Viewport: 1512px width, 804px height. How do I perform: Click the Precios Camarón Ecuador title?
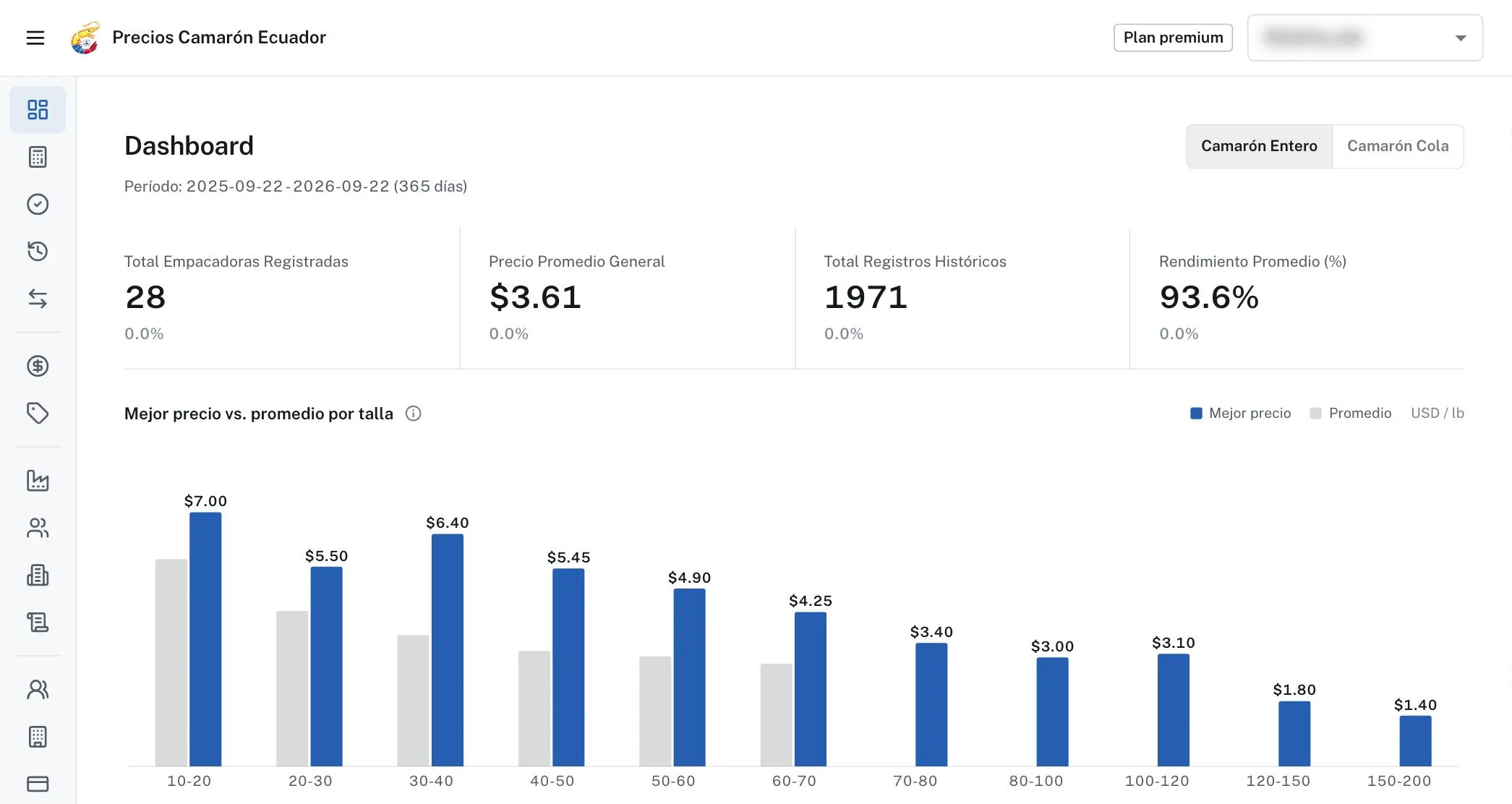click(x=219, y=38)
